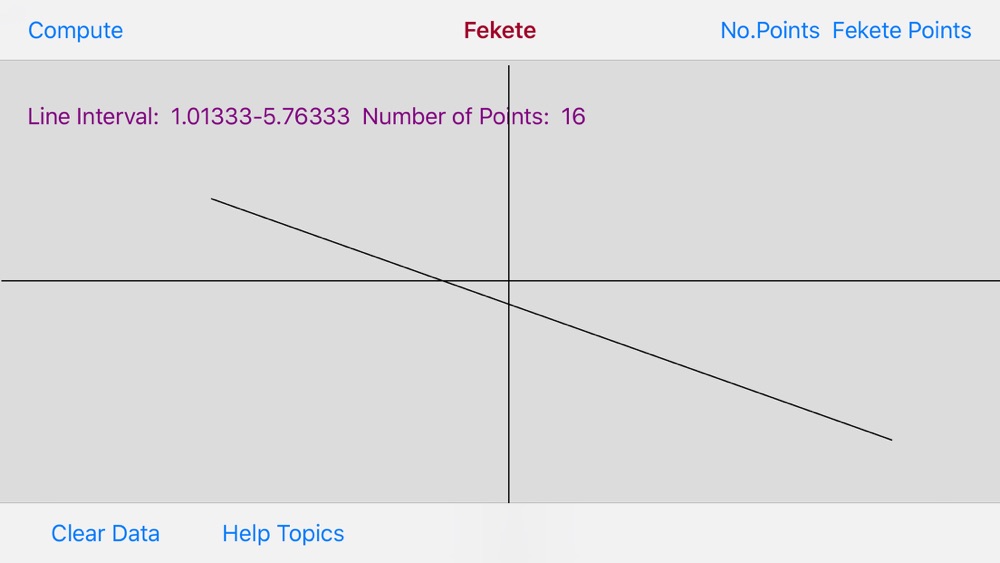Image resolution: width=1000 pixels, height=563 pixels.
Task: Click where diagonal line crosses vertical axis
Action: point(509,304)
